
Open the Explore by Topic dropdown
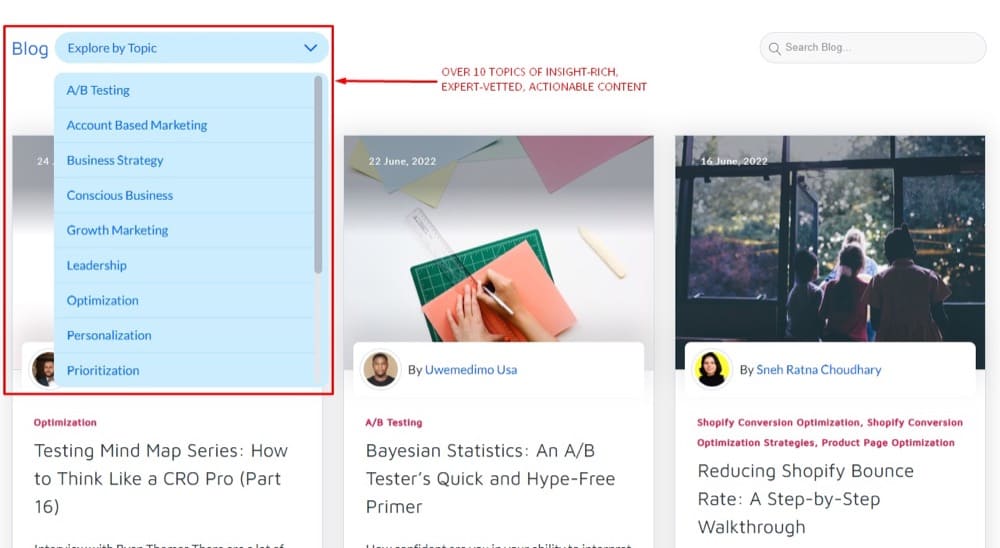point(191,48)
